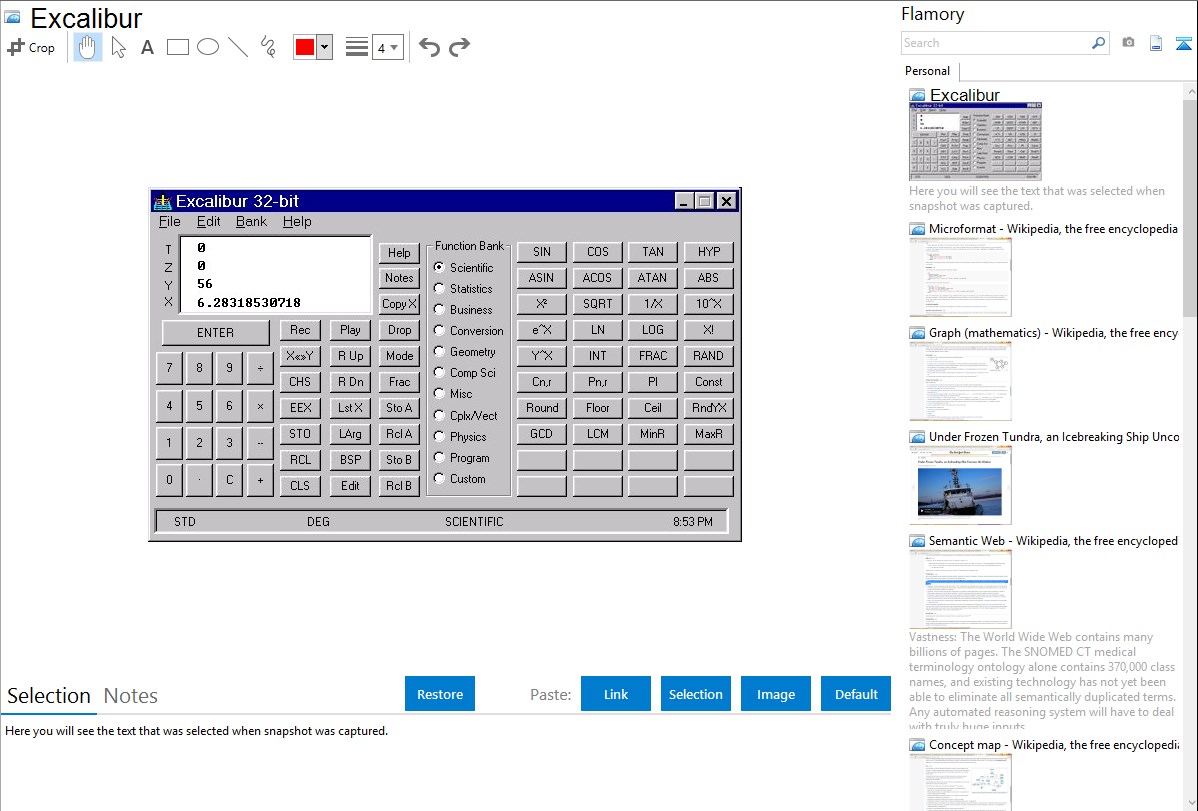Viewport: 1198px width, 811px height.
Task: Choose the arrow pointer selection tool
Action: tap(118, 47)
